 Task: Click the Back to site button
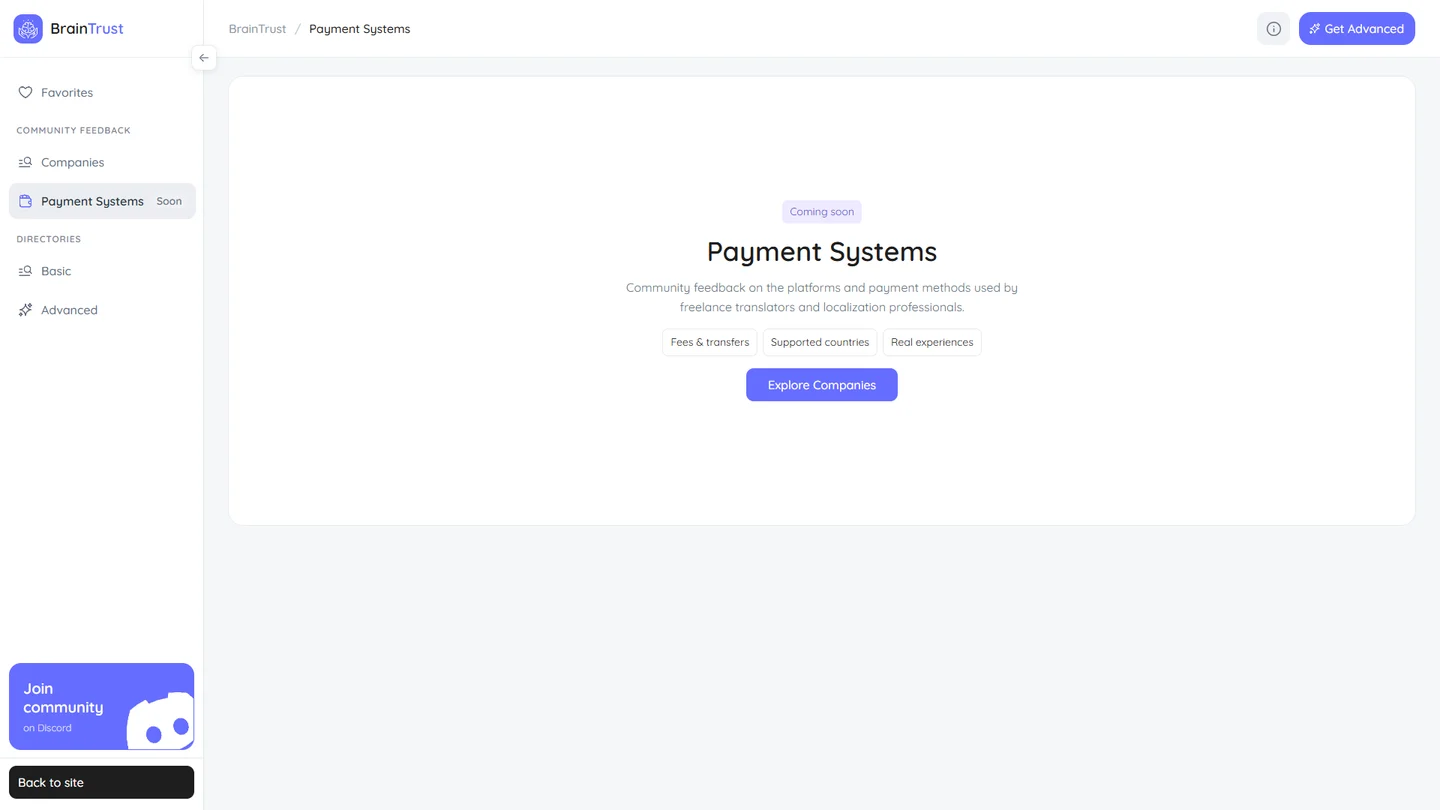point(102,783)
